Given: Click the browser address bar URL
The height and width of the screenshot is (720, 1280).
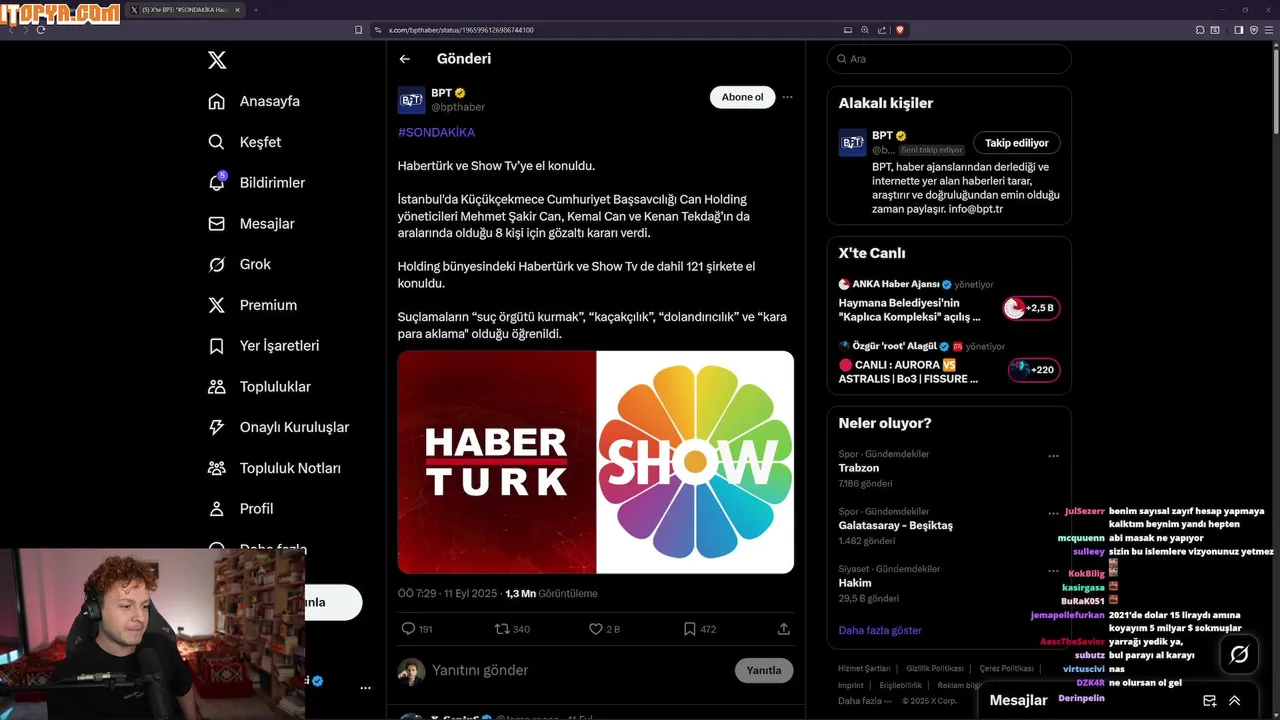Looking at the screenshot, I should (460, 30).
